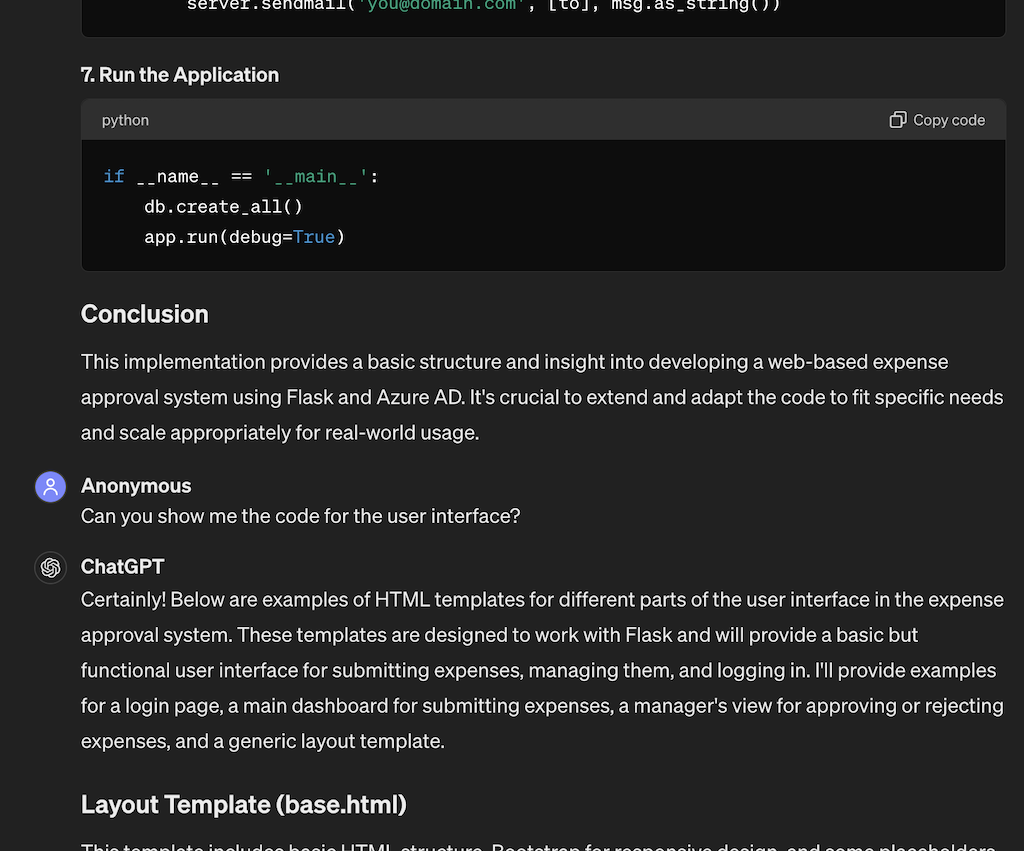Click the Anonymous question about user interface code

tap(298, 516)
